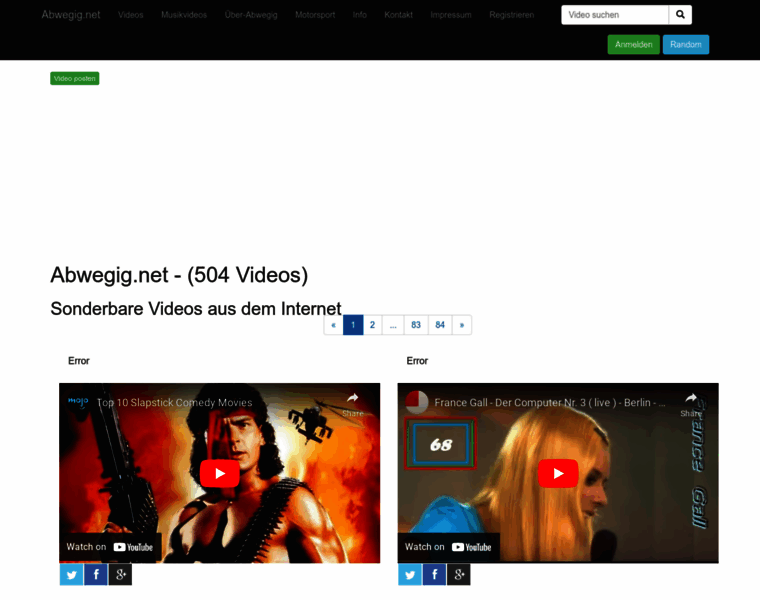
Task: Go to page 84 in pagination
Action: click(440, 325)
